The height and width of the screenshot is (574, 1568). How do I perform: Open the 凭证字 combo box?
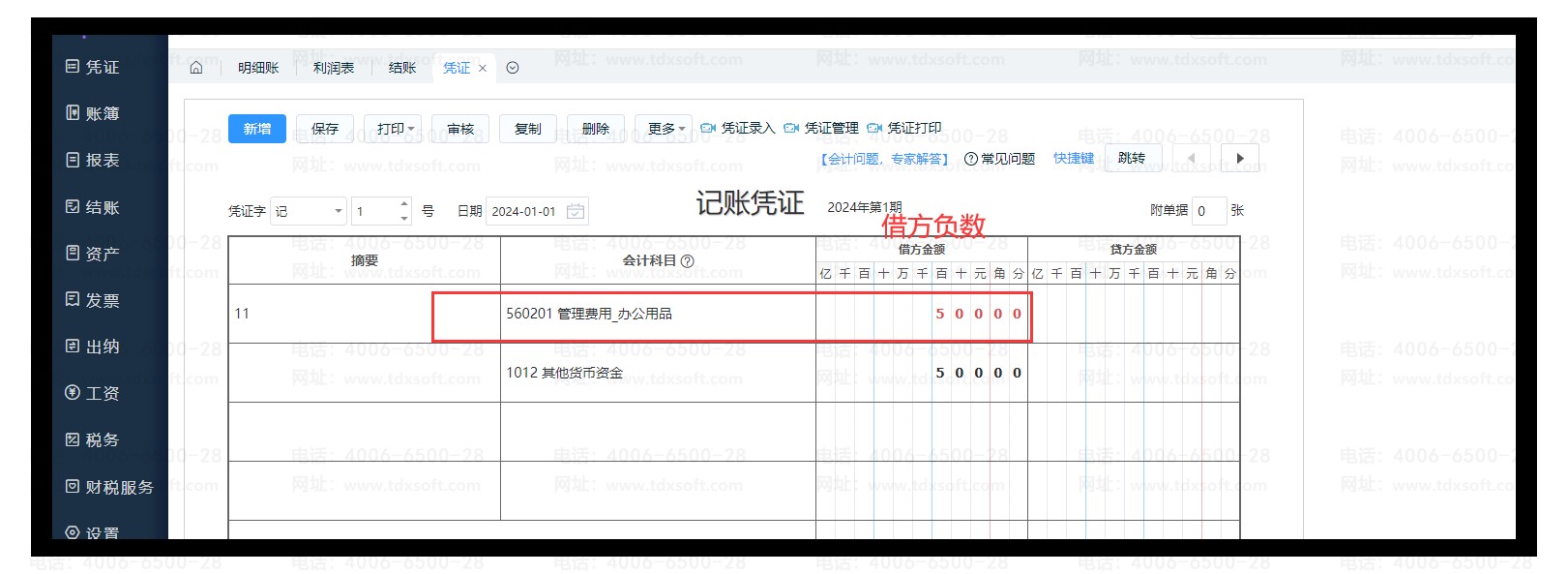point(308,211)
